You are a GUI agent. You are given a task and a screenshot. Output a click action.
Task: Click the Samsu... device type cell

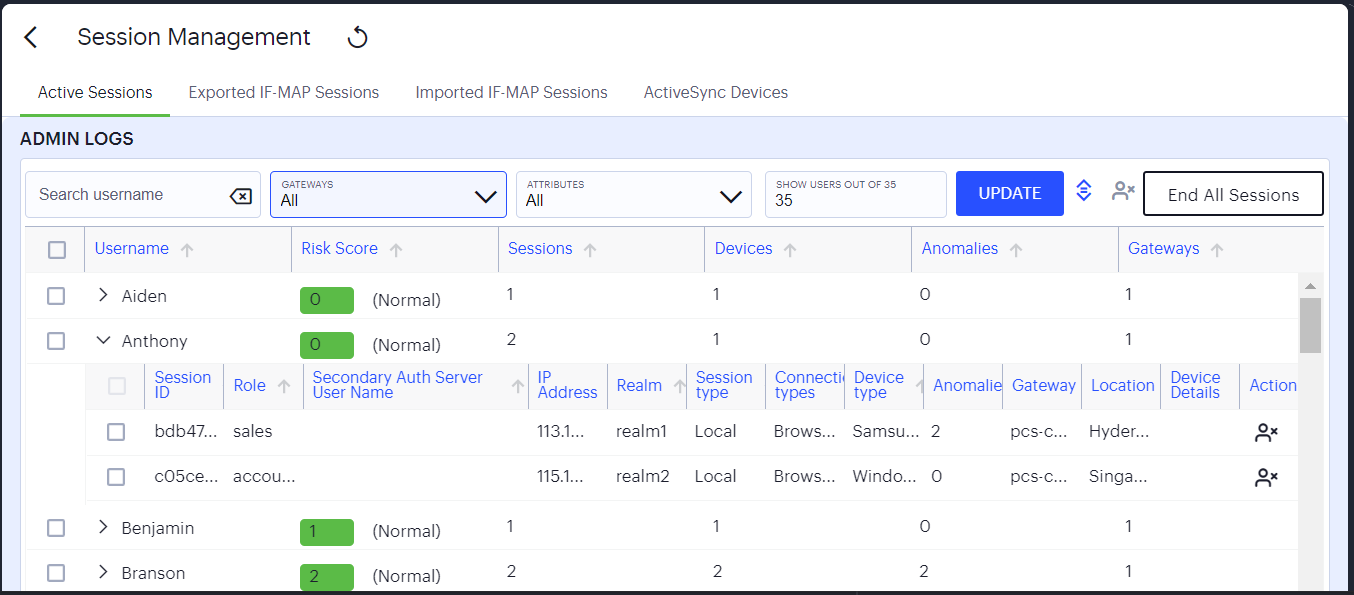pos(885,432)
